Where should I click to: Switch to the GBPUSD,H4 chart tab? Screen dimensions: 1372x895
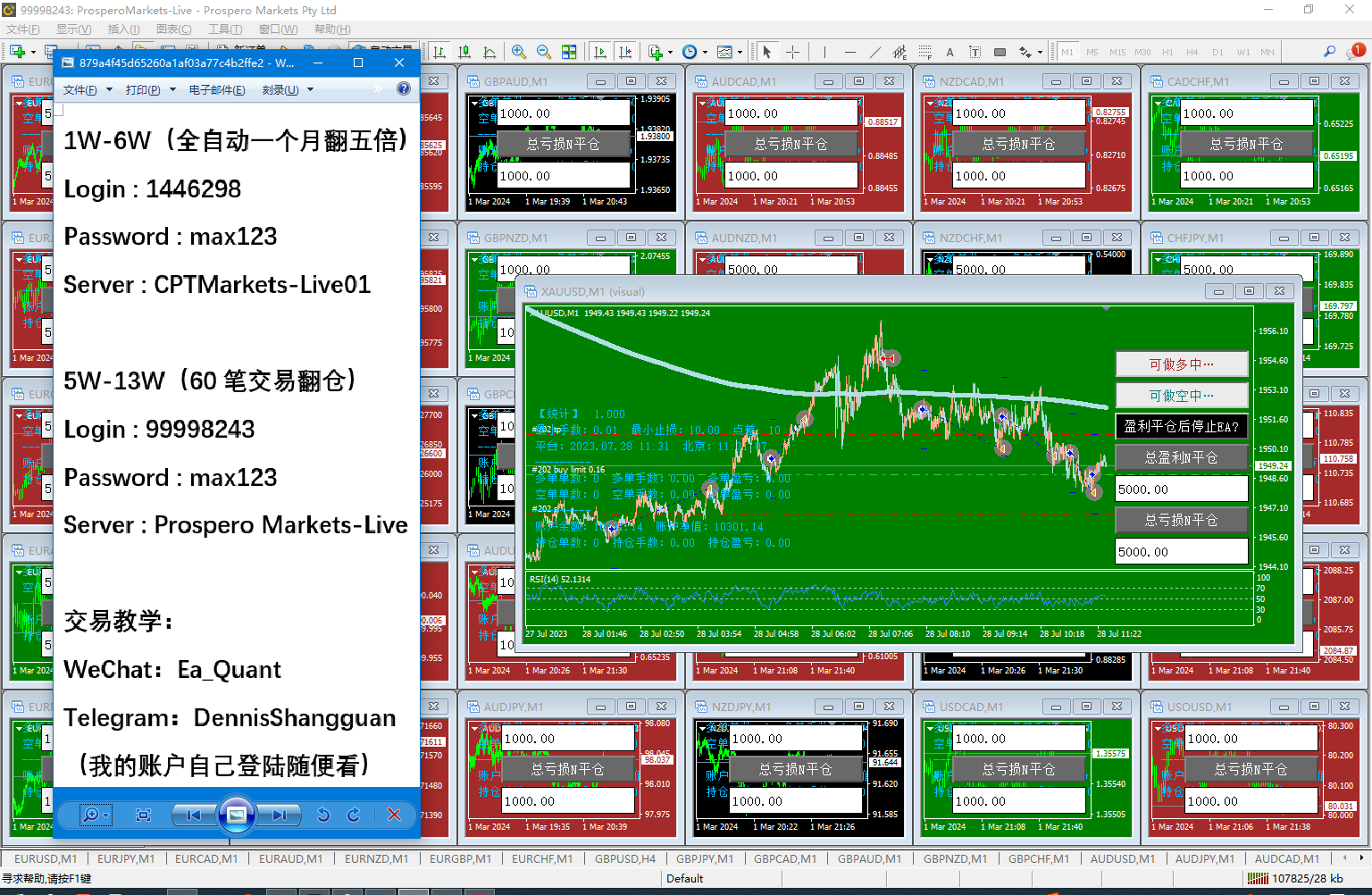click(x=625, y=858)
